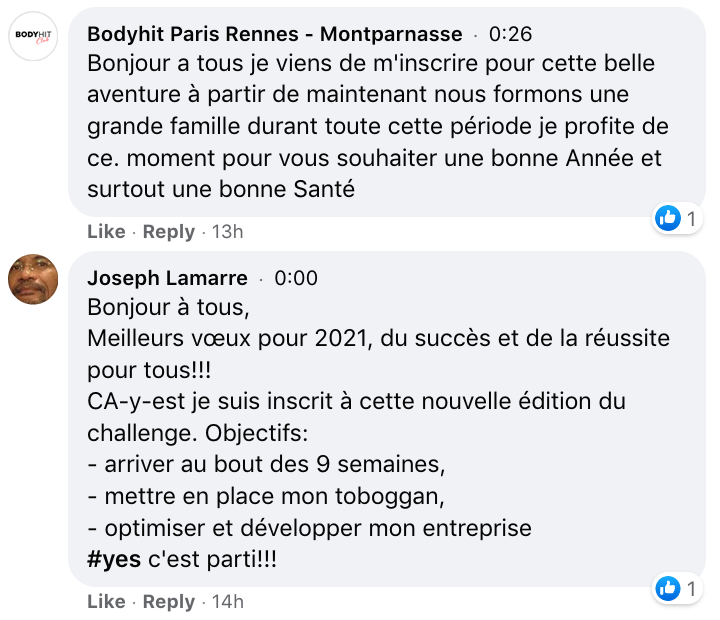
Task: Open the Joseph Lamarre profile name link
Action: [167, 278]
